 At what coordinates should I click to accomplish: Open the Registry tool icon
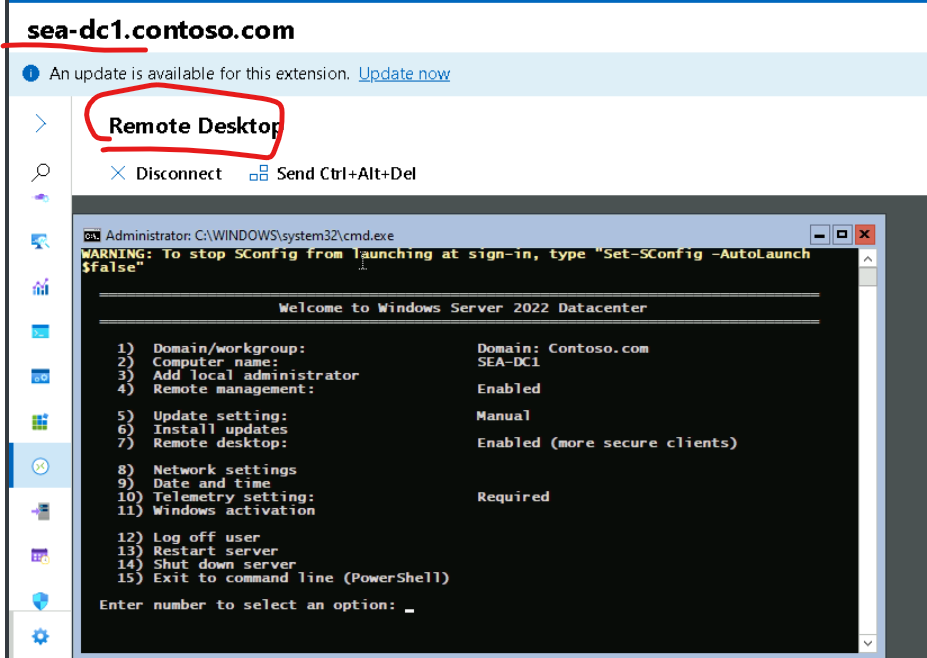point(40,422)
